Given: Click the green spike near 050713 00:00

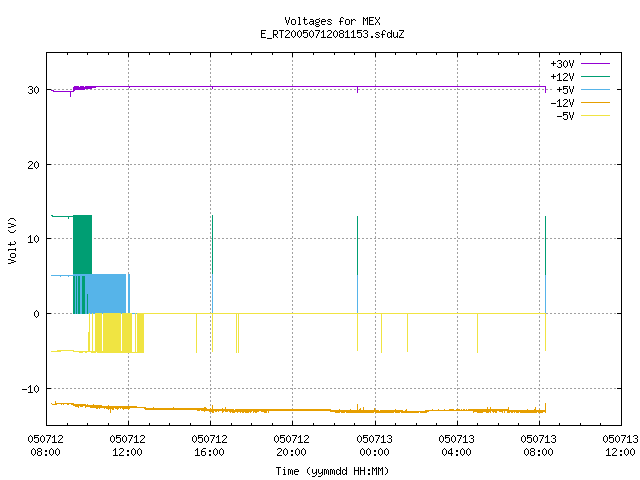Looking at the screenshot, I should 358,245.
